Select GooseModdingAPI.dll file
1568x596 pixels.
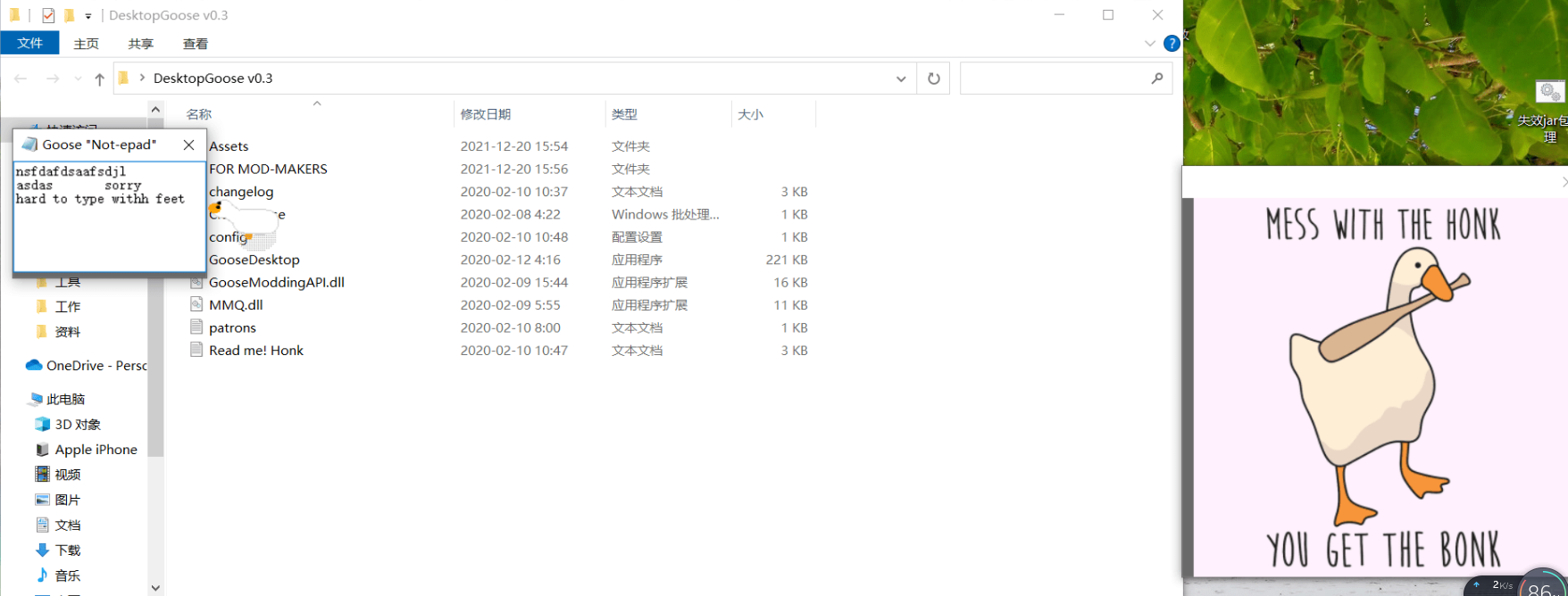[277, 282]
